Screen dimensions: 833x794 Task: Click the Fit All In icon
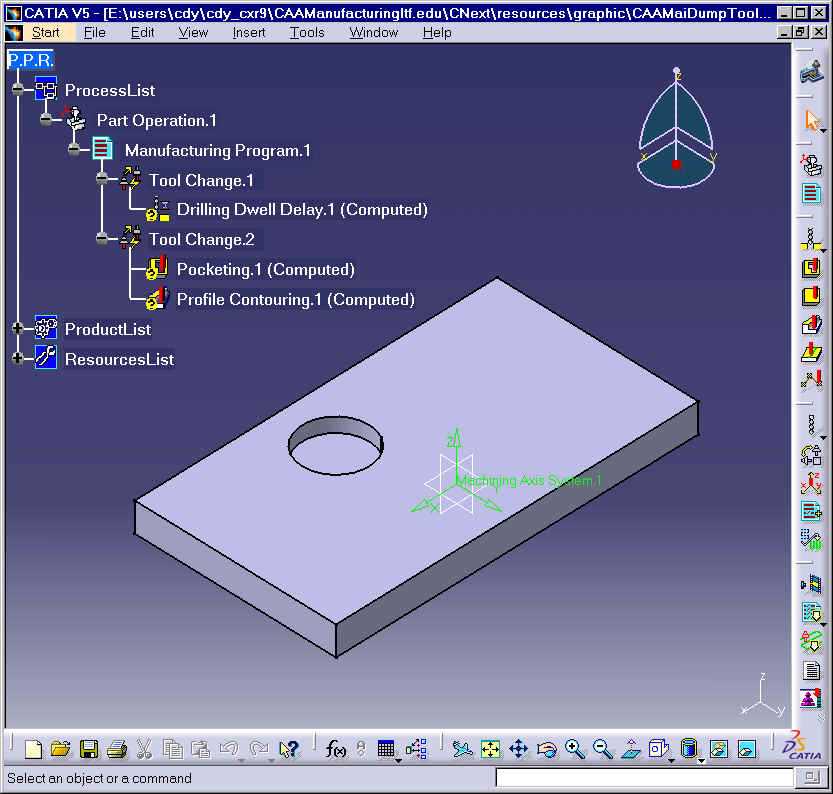tap(490, 749)
